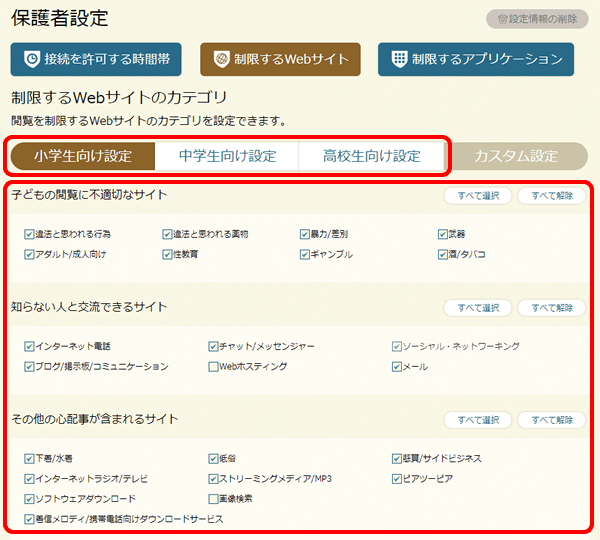Image resolution: width=600 pixels, height=540 pixels.
Task: Toggle the メール checkbox
Action: 397,367
